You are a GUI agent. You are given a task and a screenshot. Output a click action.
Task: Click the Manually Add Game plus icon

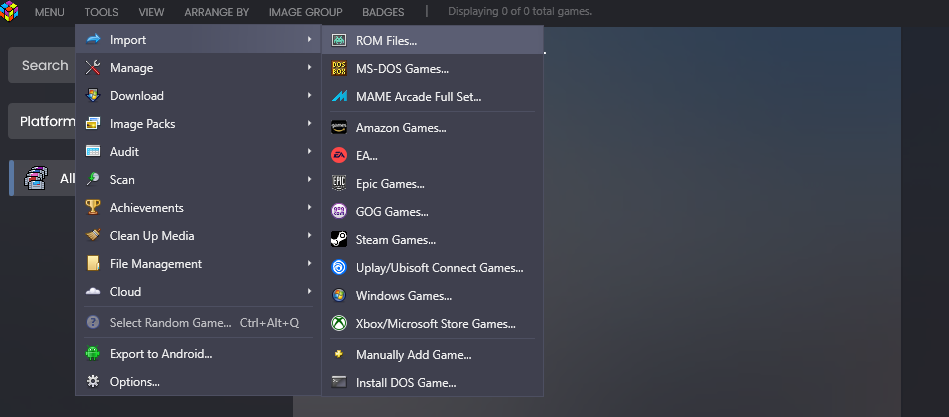pos(339,354)
